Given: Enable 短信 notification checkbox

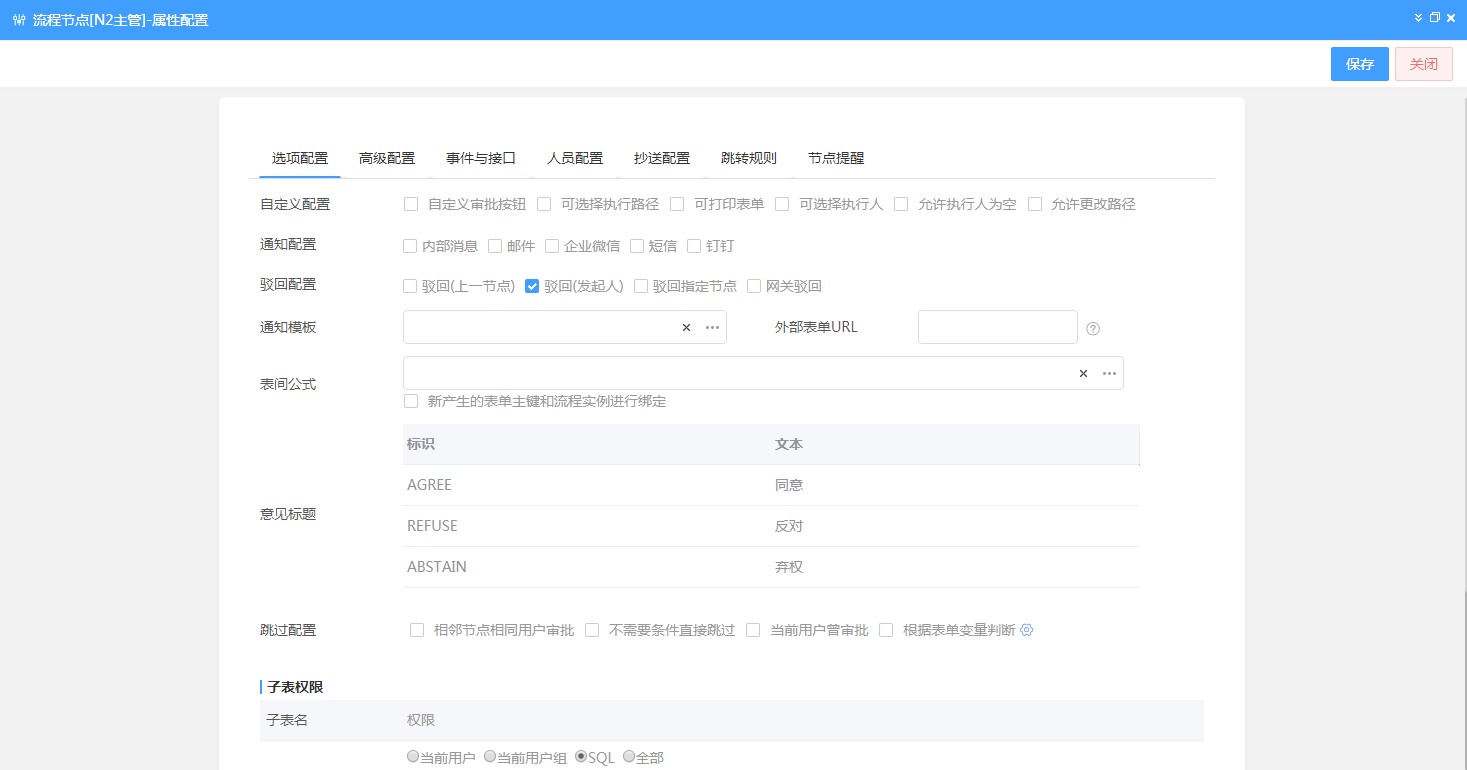Looking at the screenshot, I should click(637, 246).
